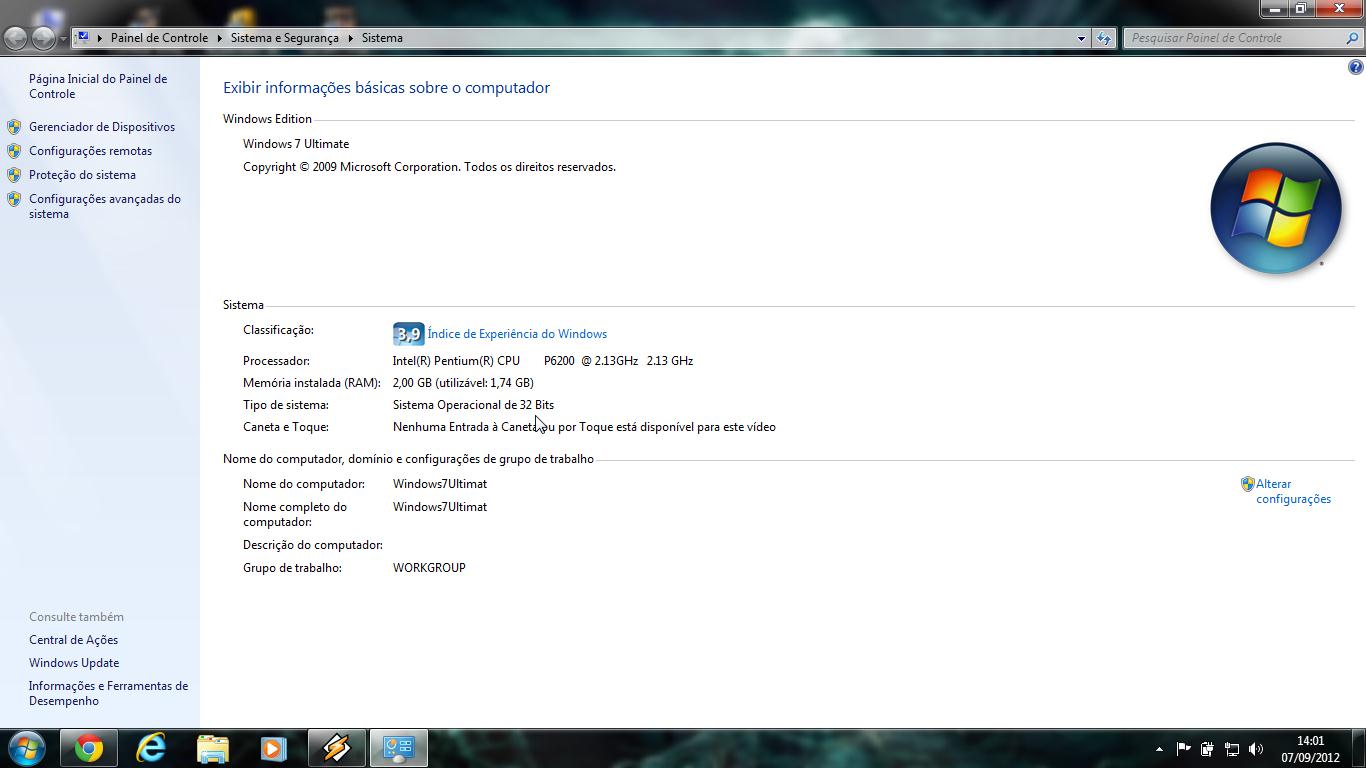Viewport: 1366px width, 768px height.
Task: Open Google Chrome from the taskbar
Action: [x=89, y=748]
